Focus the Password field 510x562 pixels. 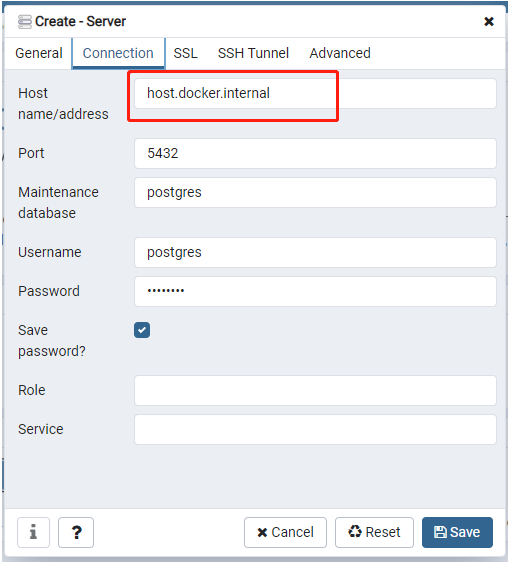[315, 291]
